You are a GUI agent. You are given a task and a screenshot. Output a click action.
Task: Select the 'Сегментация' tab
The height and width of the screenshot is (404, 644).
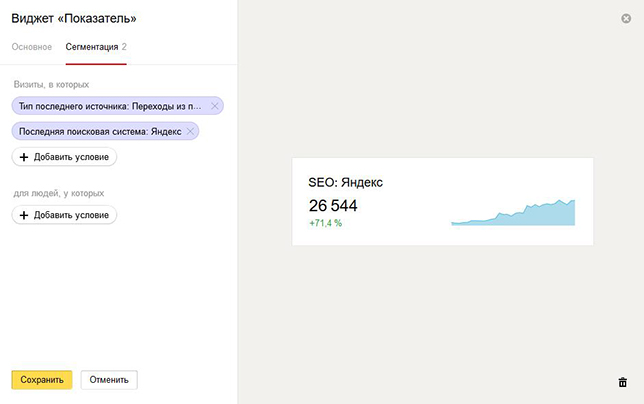(92, 47)
